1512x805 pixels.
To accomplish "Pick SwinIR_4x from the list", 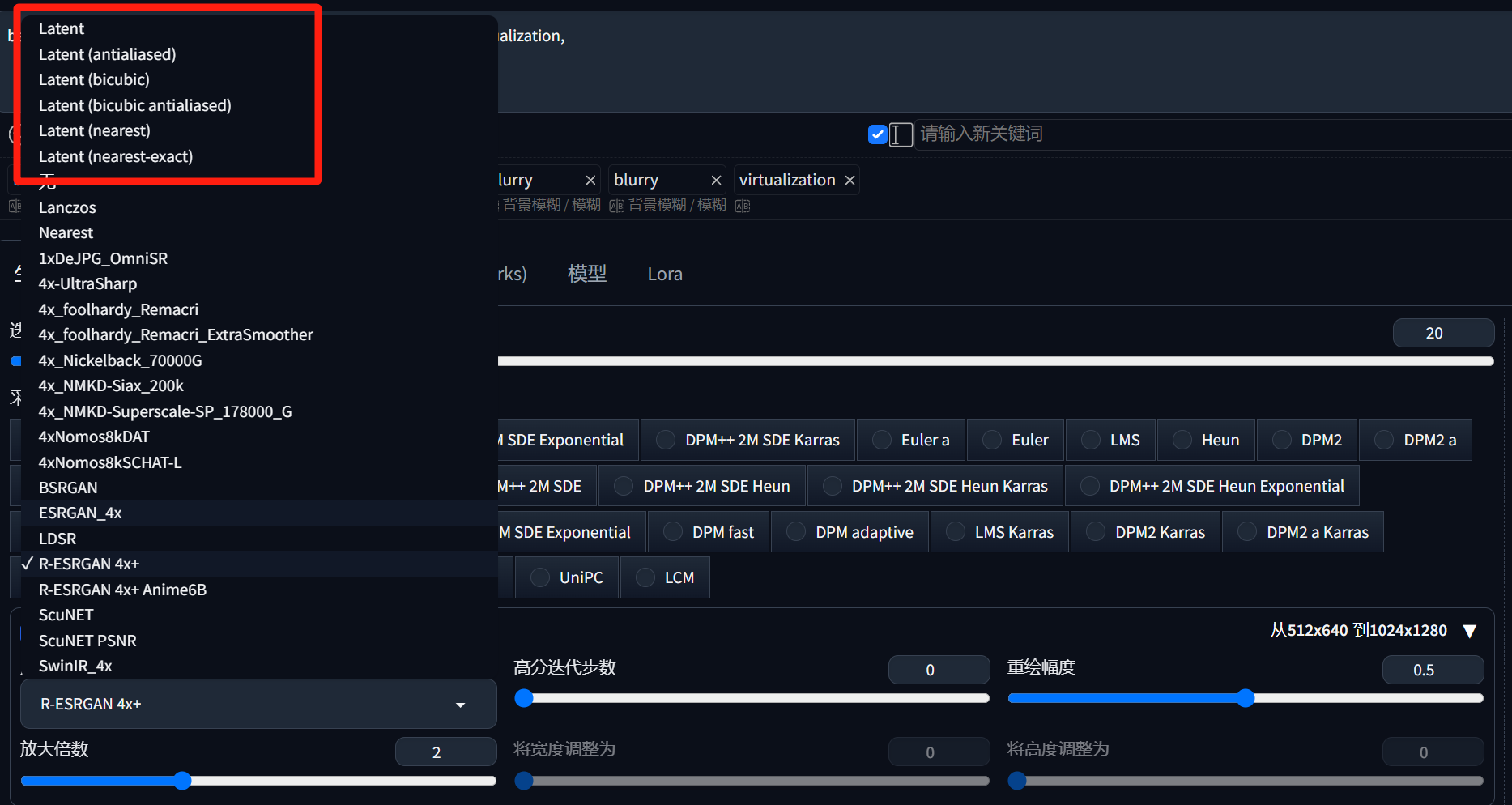I will (258, 666).
